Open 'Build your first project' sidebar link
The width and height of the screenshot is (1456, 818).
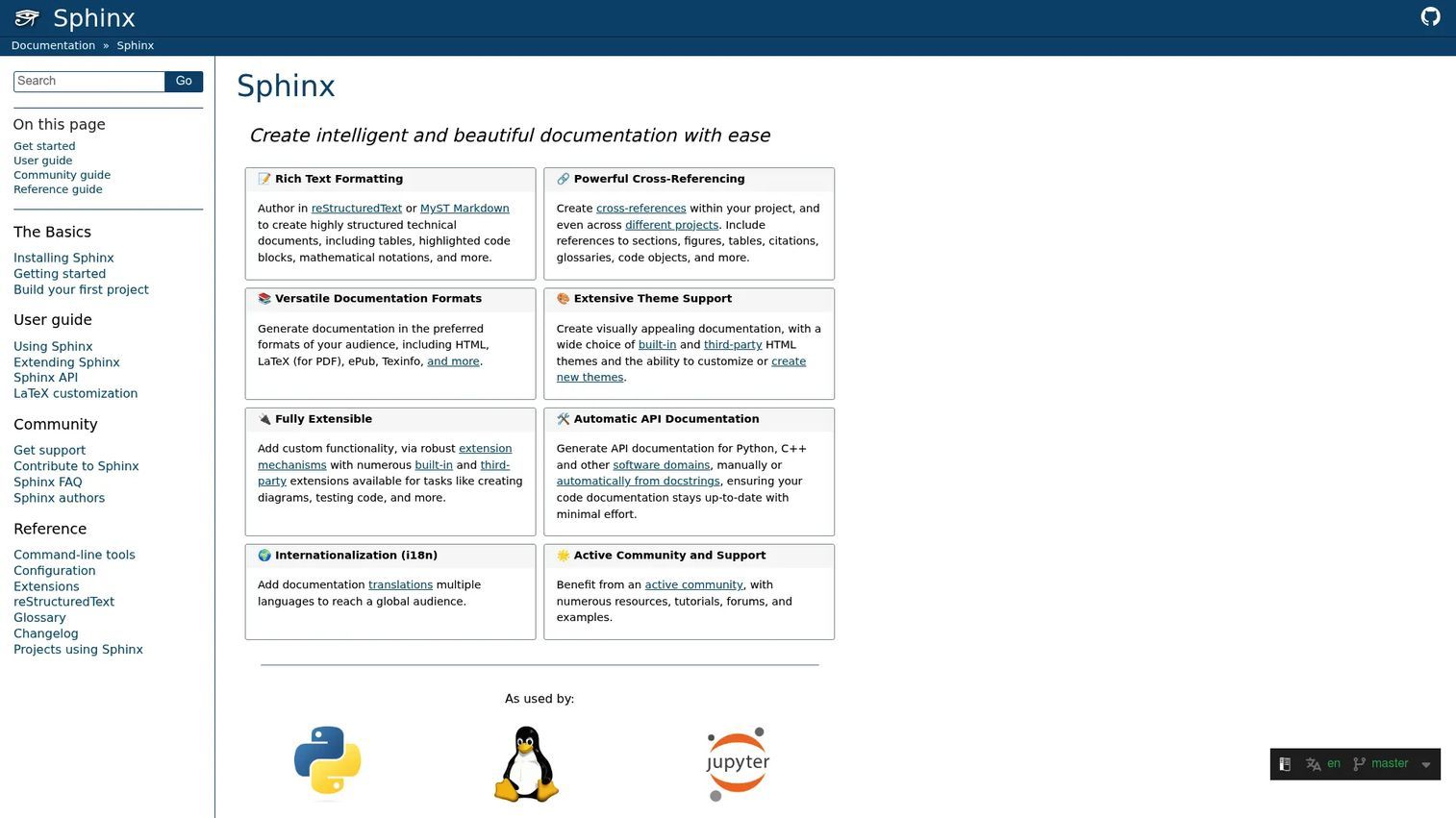point(81,289)
